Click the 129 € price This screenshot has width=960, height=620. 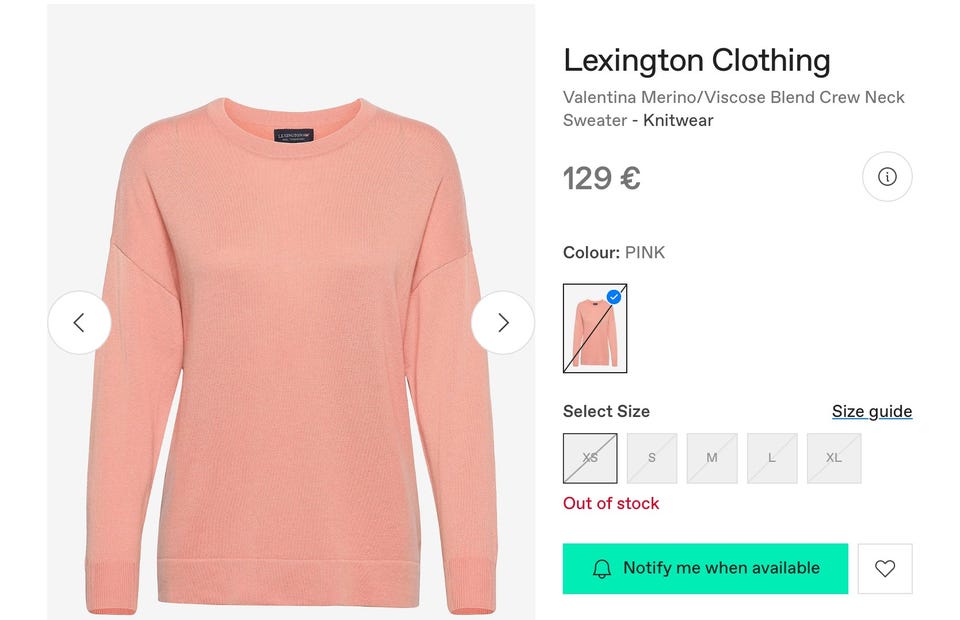coord(601,178)
